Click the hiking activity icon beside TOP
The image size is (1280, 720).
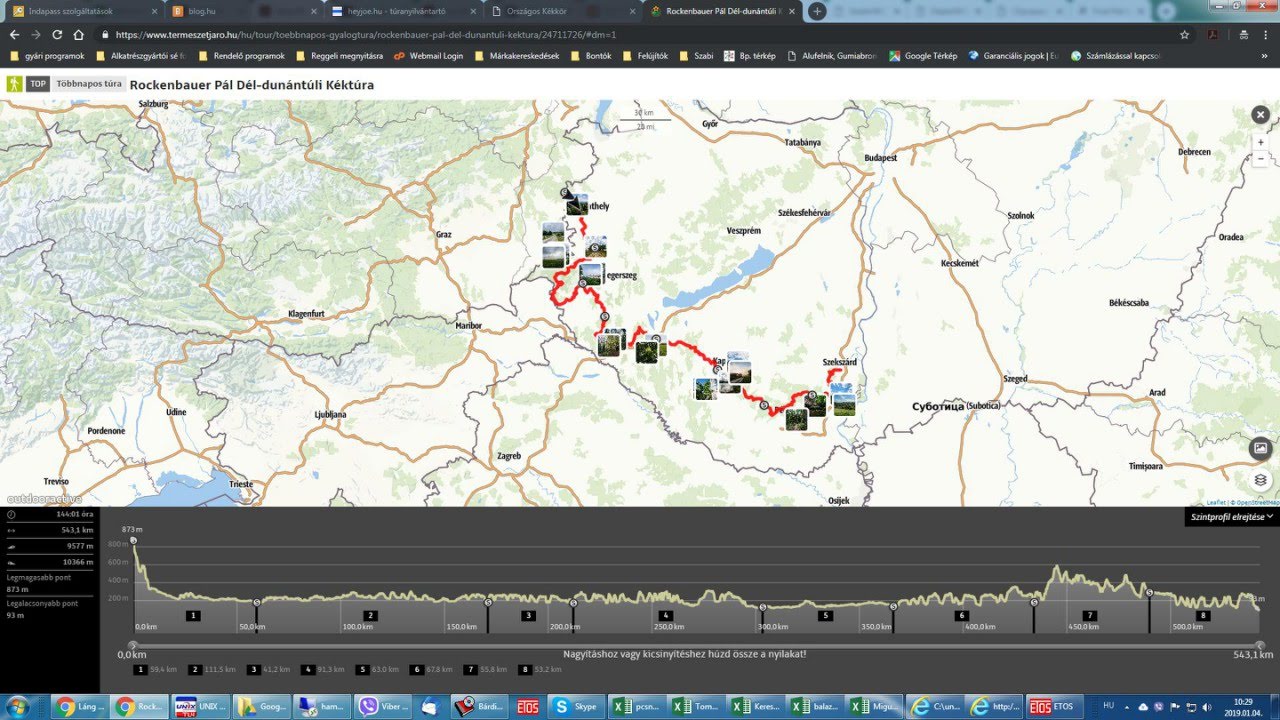(15, 84)
